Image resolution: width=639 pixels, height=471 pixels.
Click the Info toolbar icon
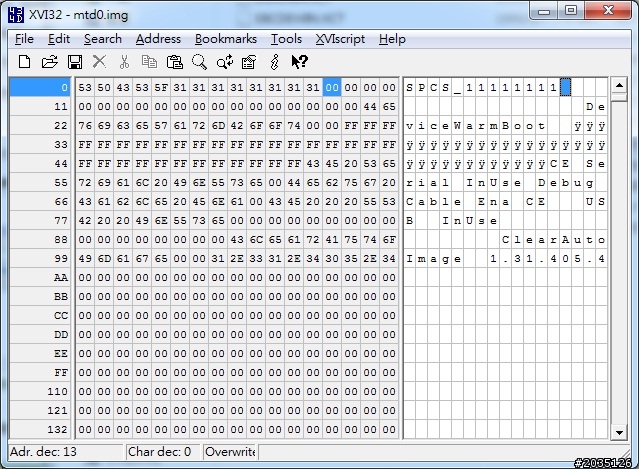point(274,62)
